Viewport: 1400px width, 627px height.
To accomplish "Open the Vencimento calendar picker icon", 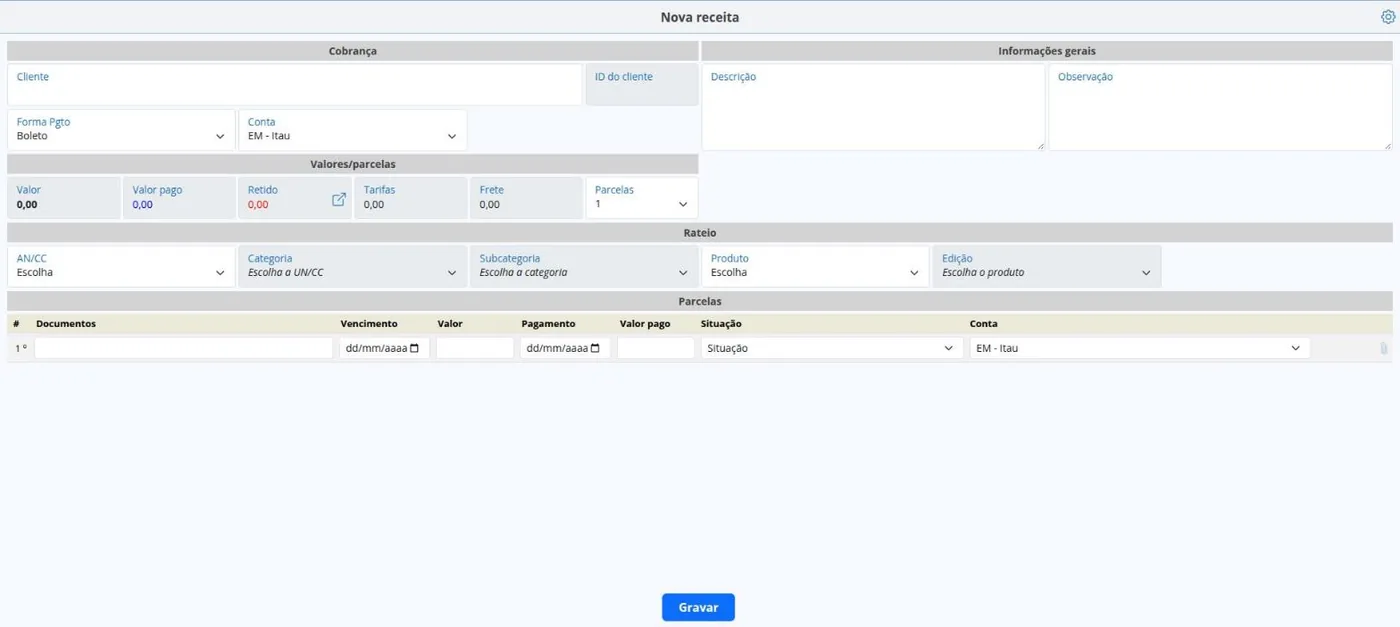I will [x=415, y=348].
